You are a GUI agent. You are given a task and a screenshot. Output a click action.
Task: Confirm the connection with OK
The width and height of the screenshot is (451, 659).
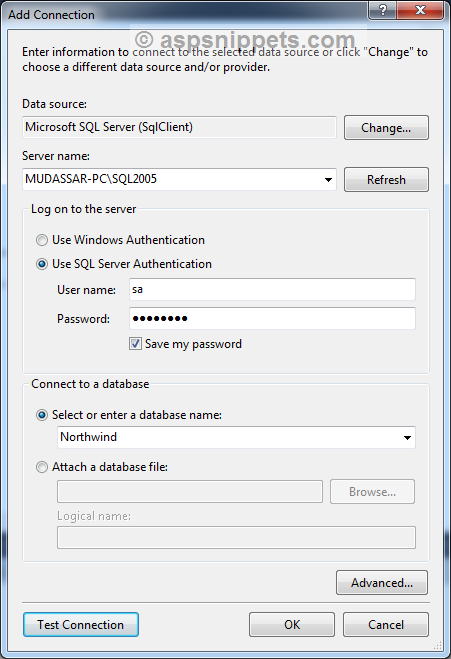coord(292,625)
